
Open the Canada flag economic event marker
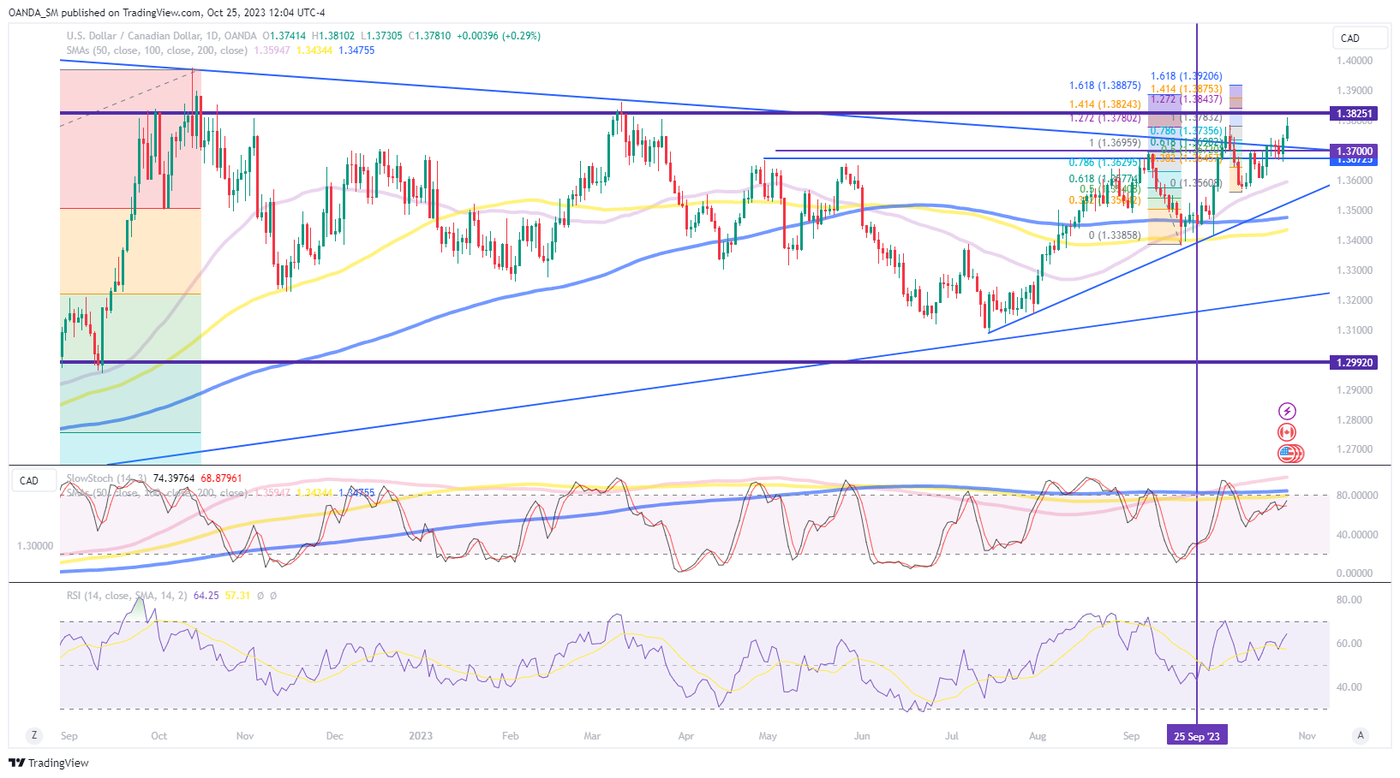pos(1288,432)
